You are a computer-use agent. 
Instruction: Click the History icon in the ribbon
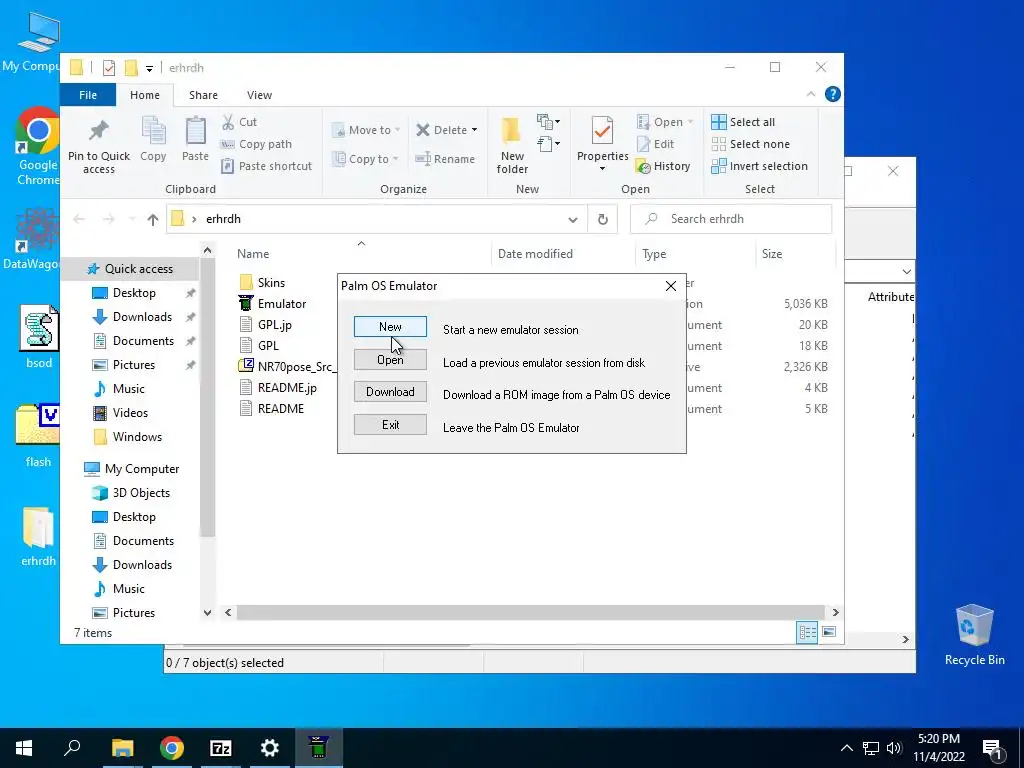tap(643, 167)
